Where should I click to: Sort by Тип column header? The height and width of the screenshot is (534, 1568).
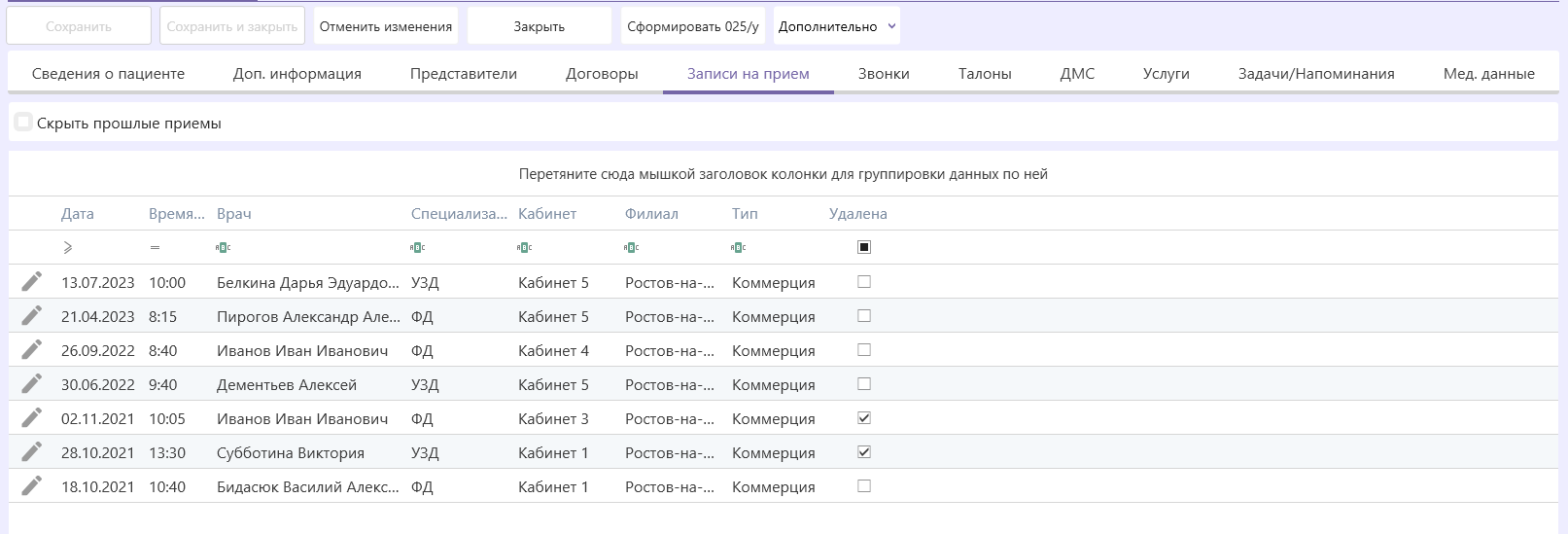(745, 214)
